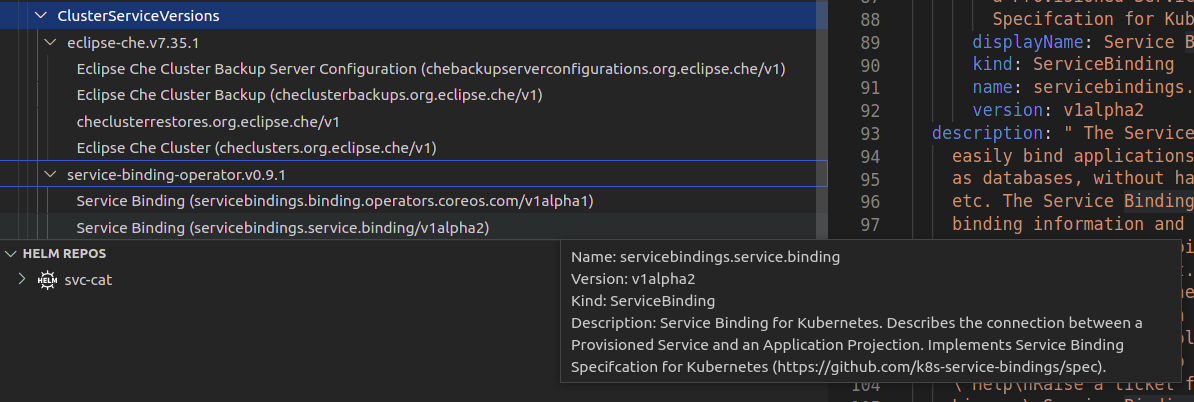
Task: Select Service Binding servicebindings.service.binding/v1alpha2 entry
Action: pos(282,228)
